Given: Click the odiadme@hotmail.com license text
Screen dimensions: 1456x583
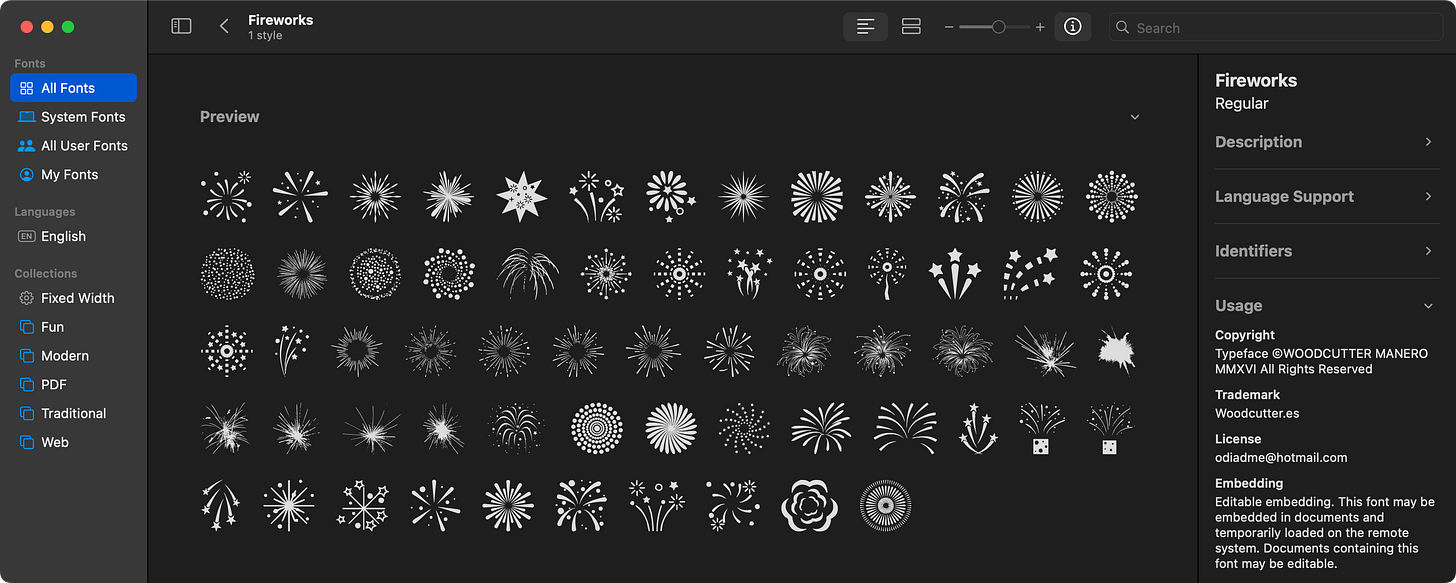Looking at the screenshot, I should click(1281, 457).
